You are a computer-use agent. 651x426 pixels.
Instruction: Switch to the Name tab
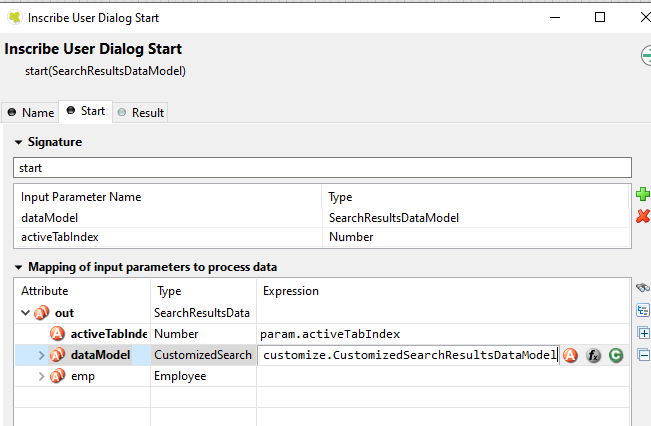tap(31, 112)
